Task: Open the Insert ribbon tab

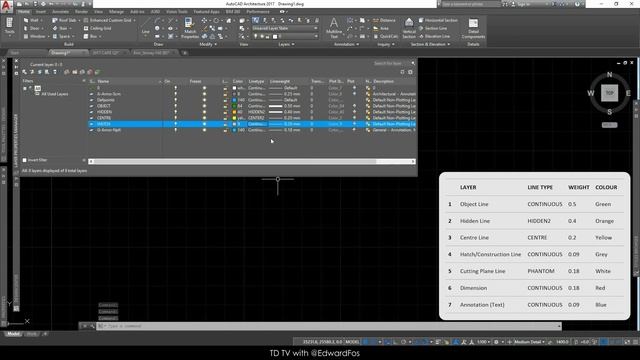Action: point(41,12)
